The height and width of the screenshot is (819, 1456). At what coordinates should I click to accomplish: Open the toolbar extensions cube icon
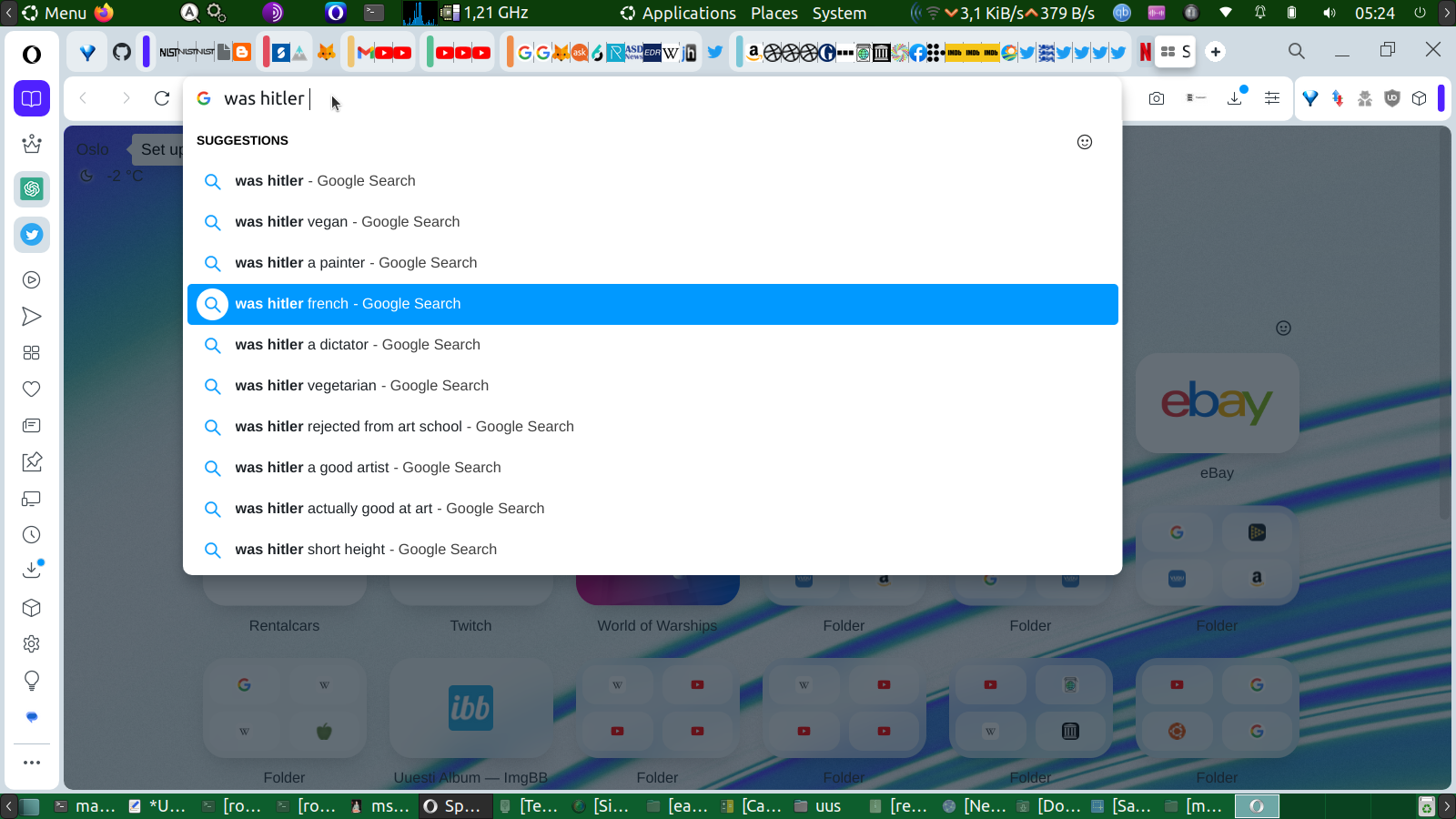(x=1419, y=98)
